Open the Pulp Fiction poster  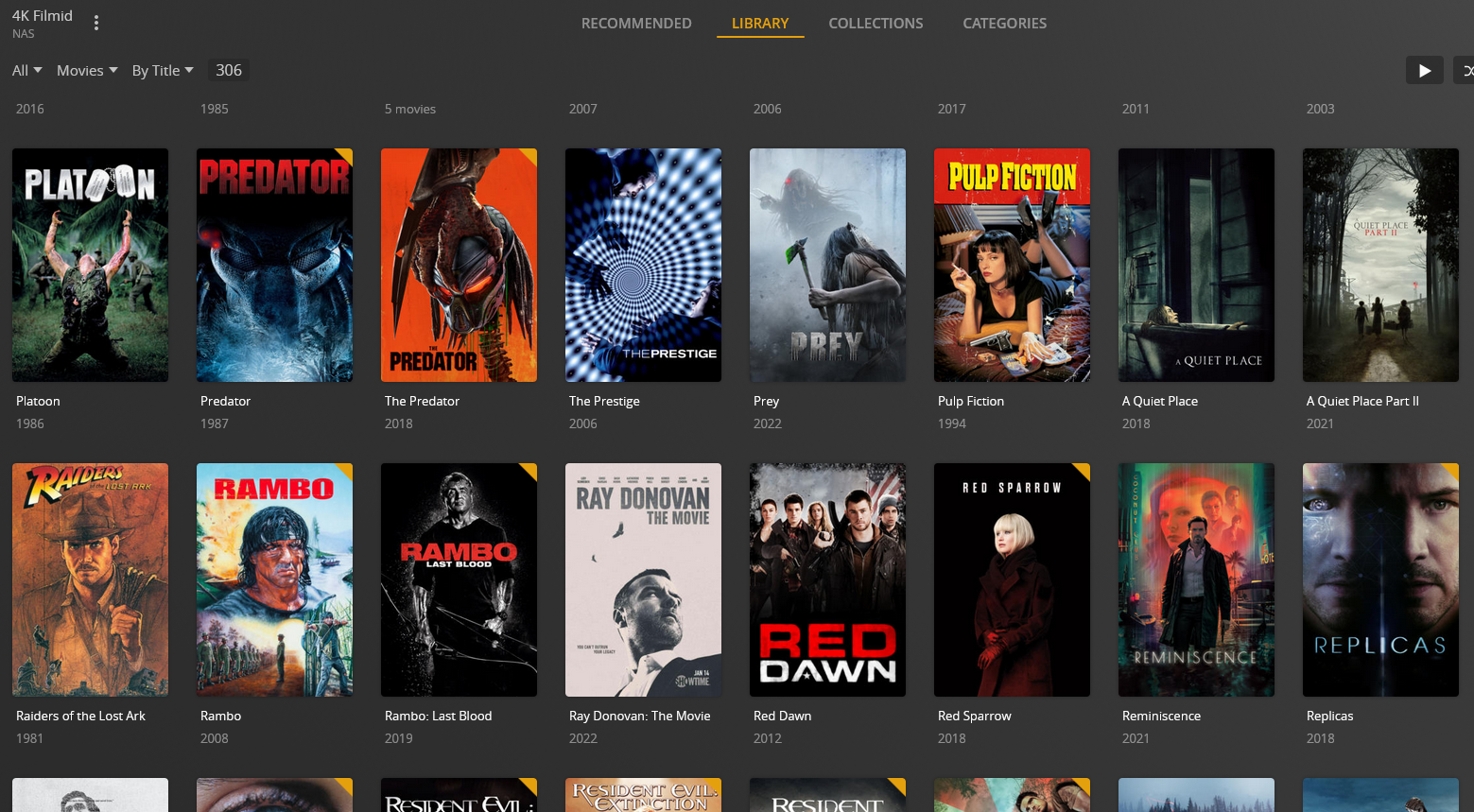tap(1012, 265)
